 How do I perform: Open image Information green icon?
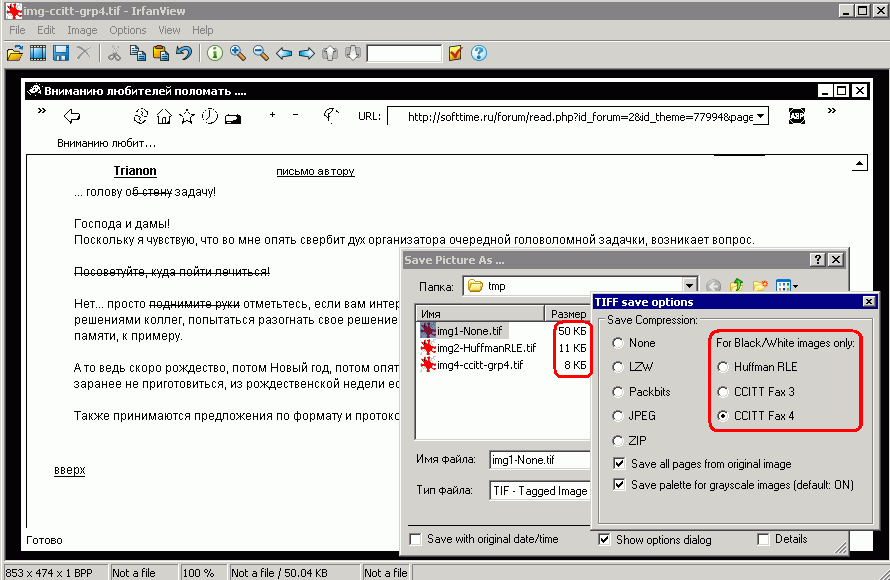tap(215, 53)
